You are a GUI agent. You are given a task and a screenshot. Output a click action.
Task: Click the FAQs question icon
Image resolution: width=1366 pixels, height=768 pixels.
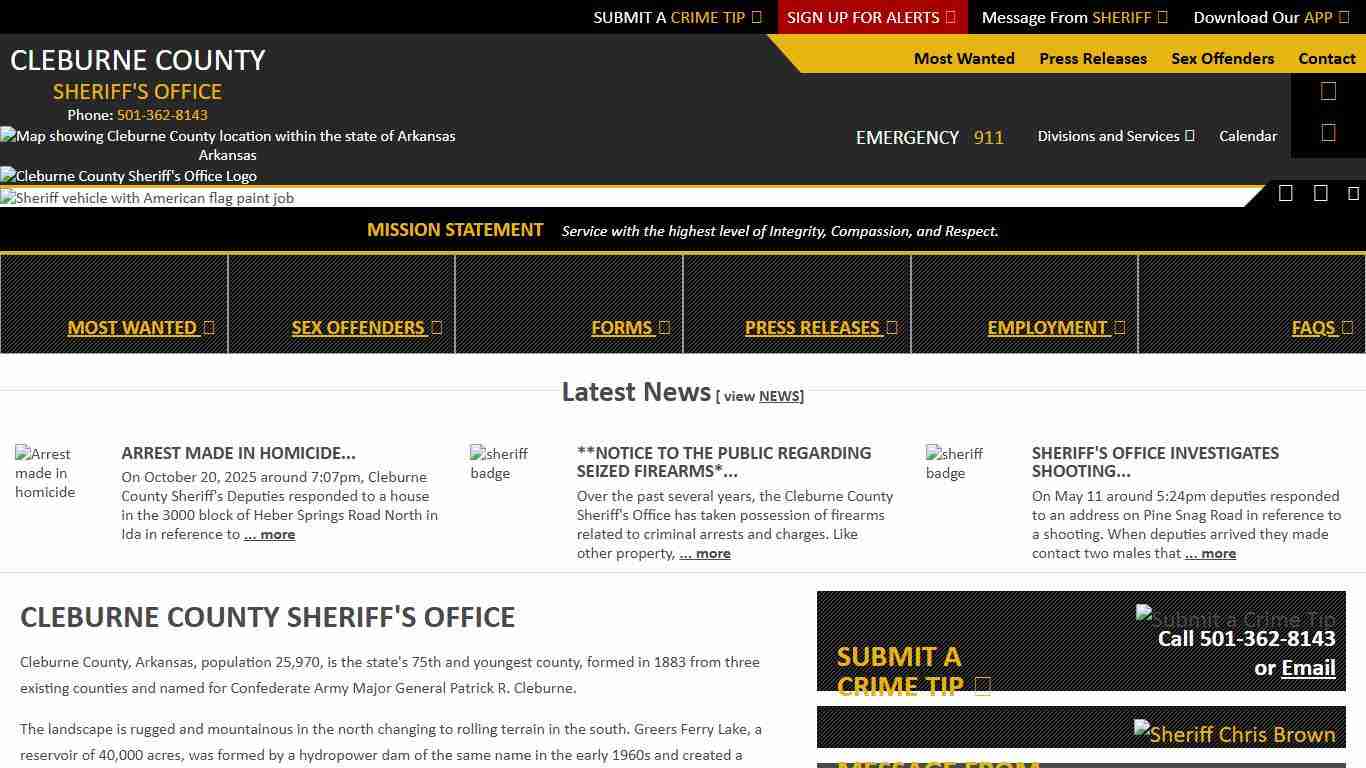pyautogui.click(x=1348, y=327)
